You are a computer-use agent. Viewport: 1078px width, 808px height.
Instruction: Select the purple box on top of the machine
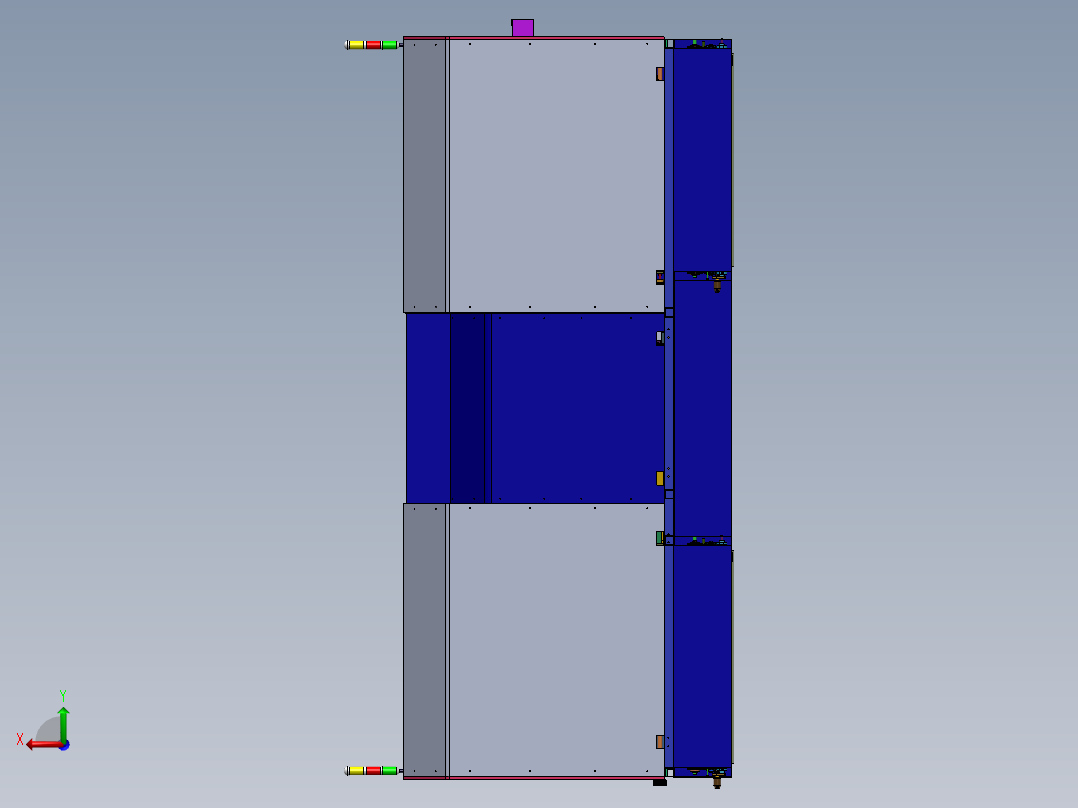(522, 28)
